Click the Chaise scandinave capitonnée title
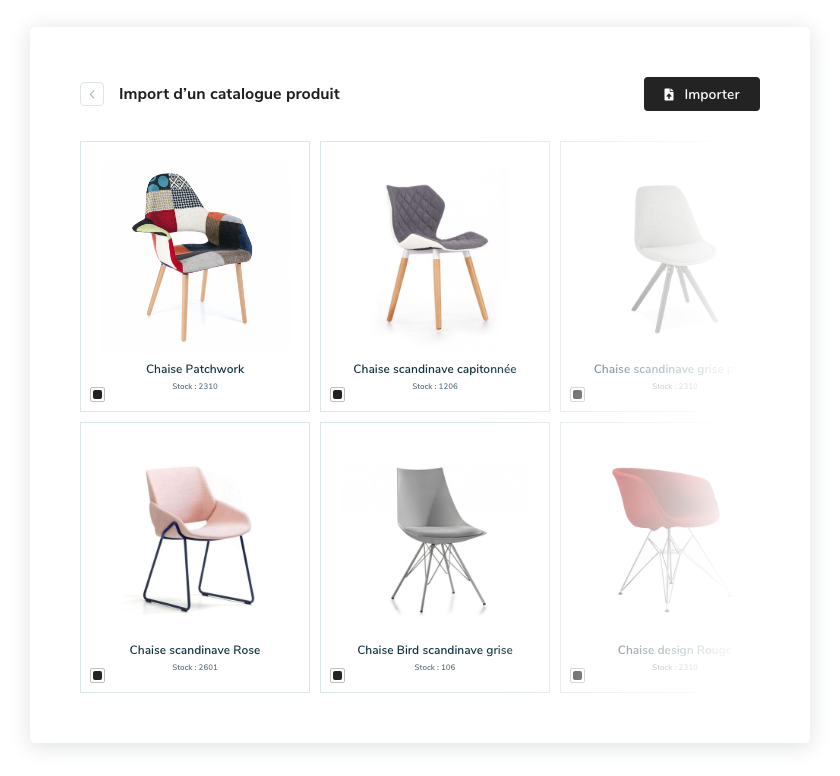 [x=434, y=369]
